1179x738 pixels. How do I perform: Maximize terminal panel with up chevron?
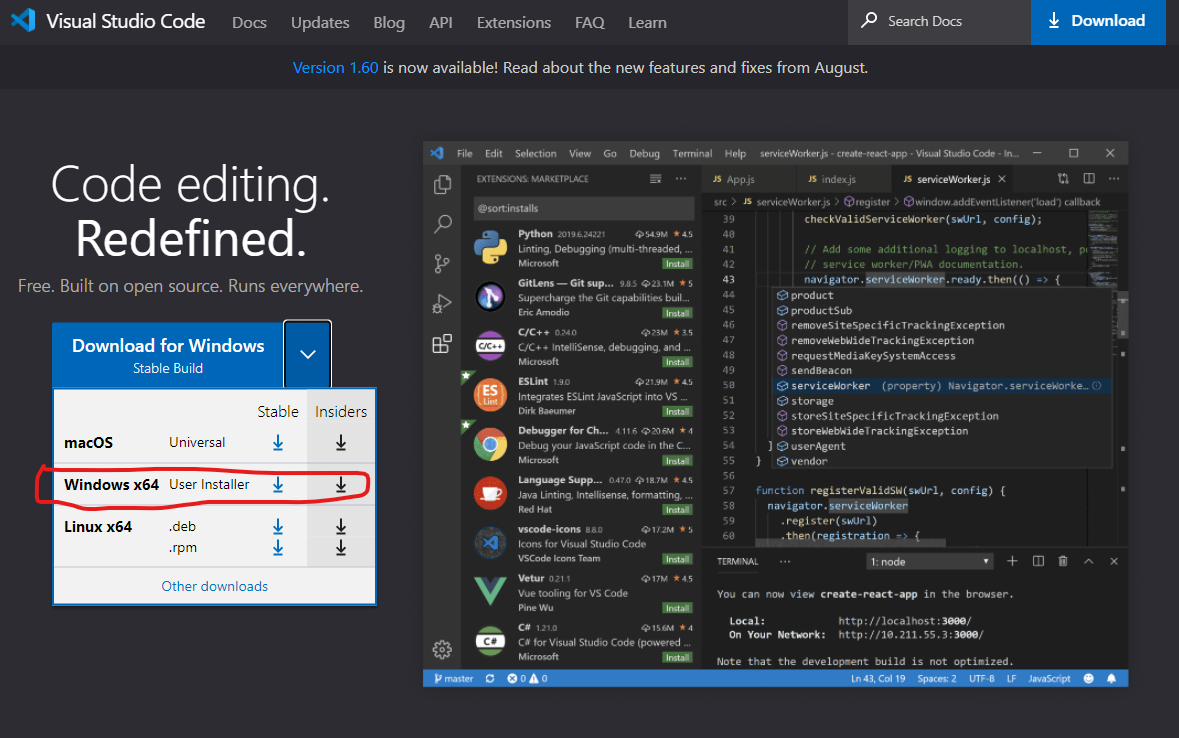click(x=1089, y=561)
